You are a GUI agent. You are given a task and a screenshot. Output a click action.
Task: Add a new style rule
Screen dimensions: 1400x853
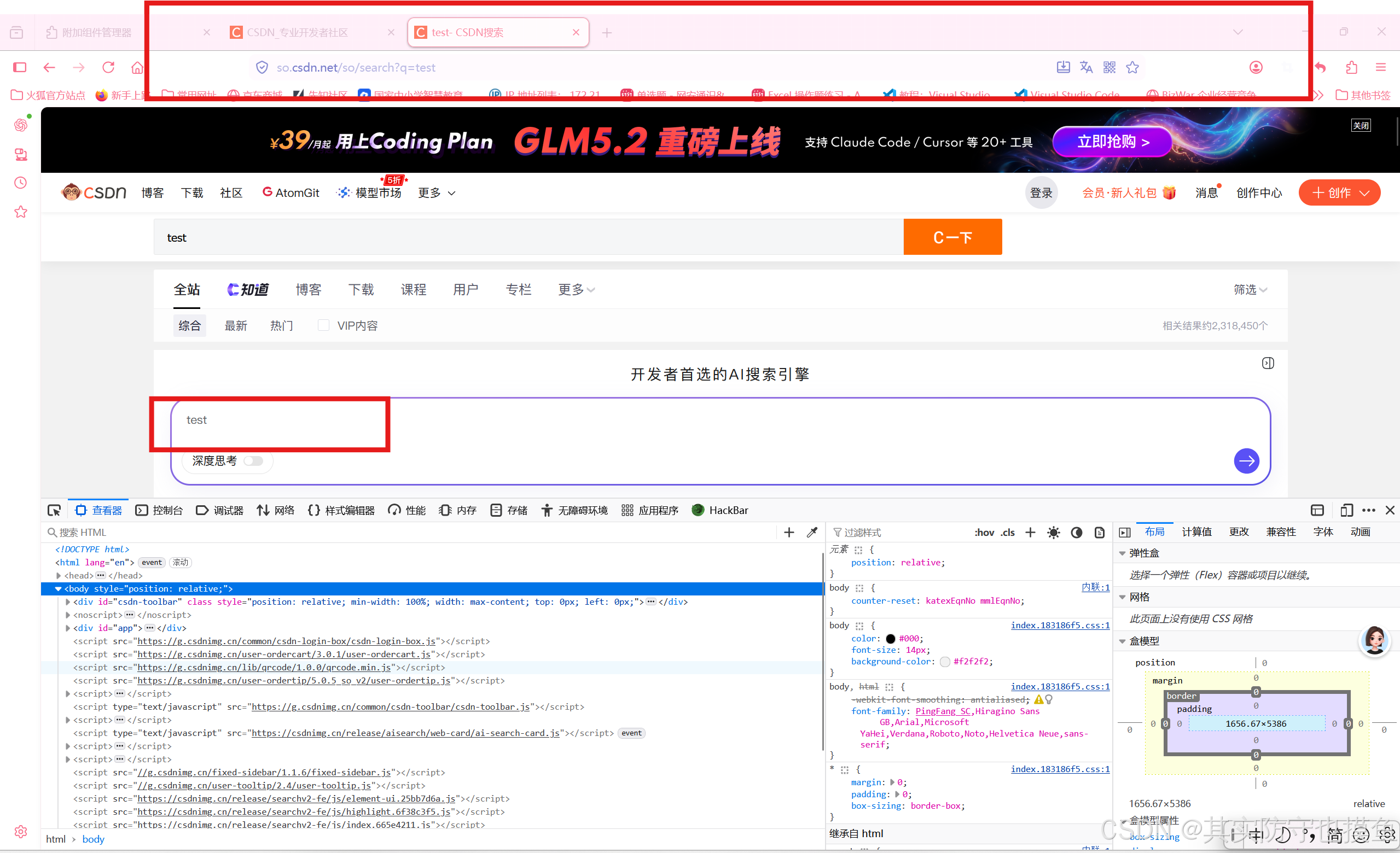coord(1030,532)
